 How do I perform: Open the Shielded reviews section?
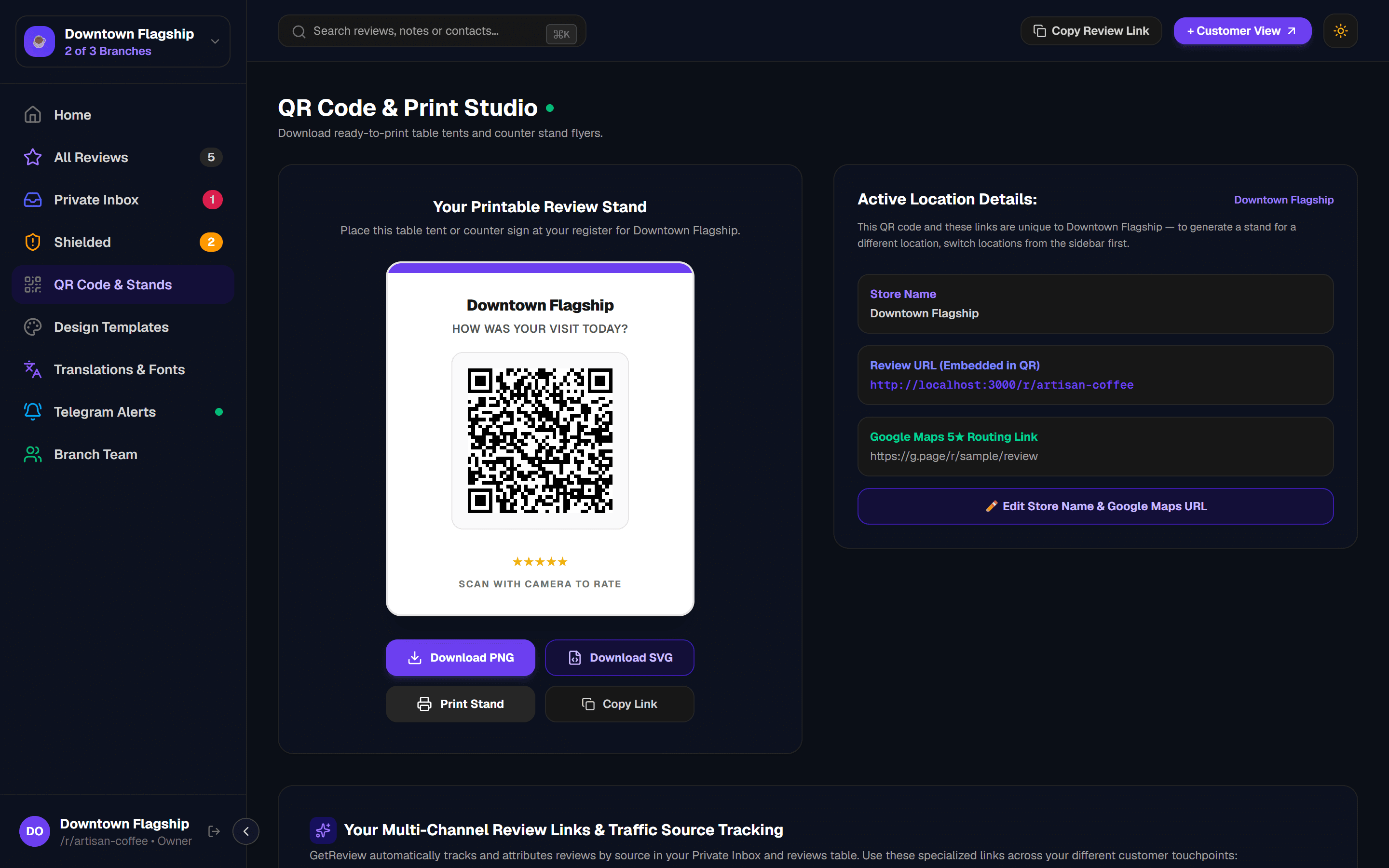[123, 242]
